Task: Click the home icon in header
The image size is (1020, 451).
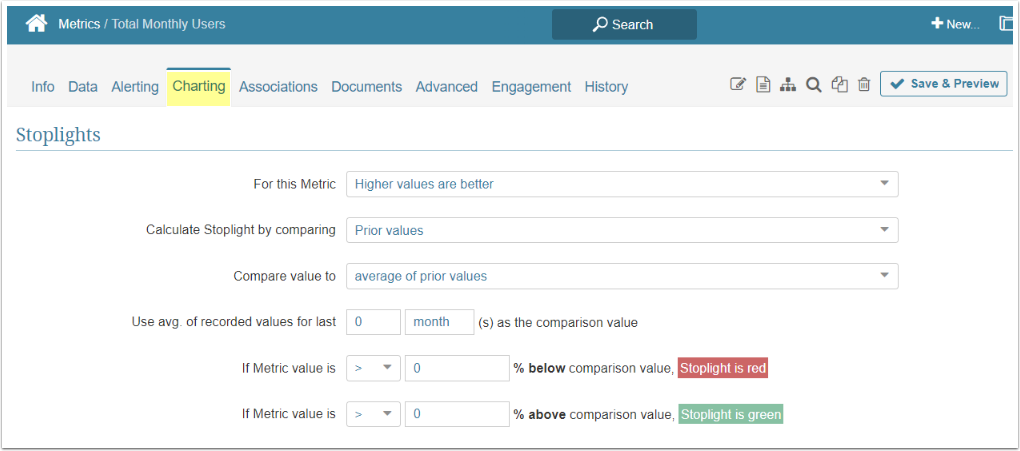Action: [x=36, y=24]
